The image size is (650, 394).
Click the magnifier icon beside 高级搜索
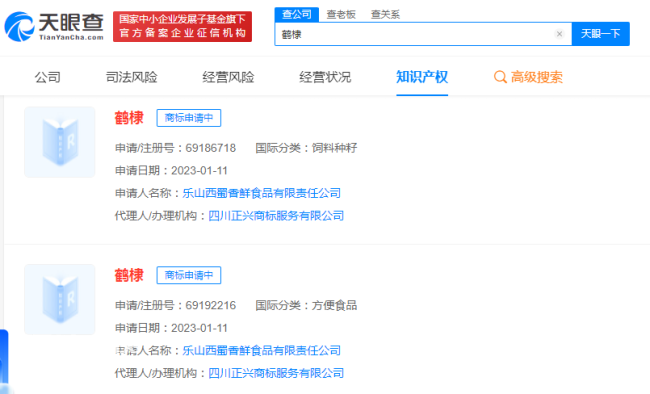pyautogui.click(x=500, y=77)
